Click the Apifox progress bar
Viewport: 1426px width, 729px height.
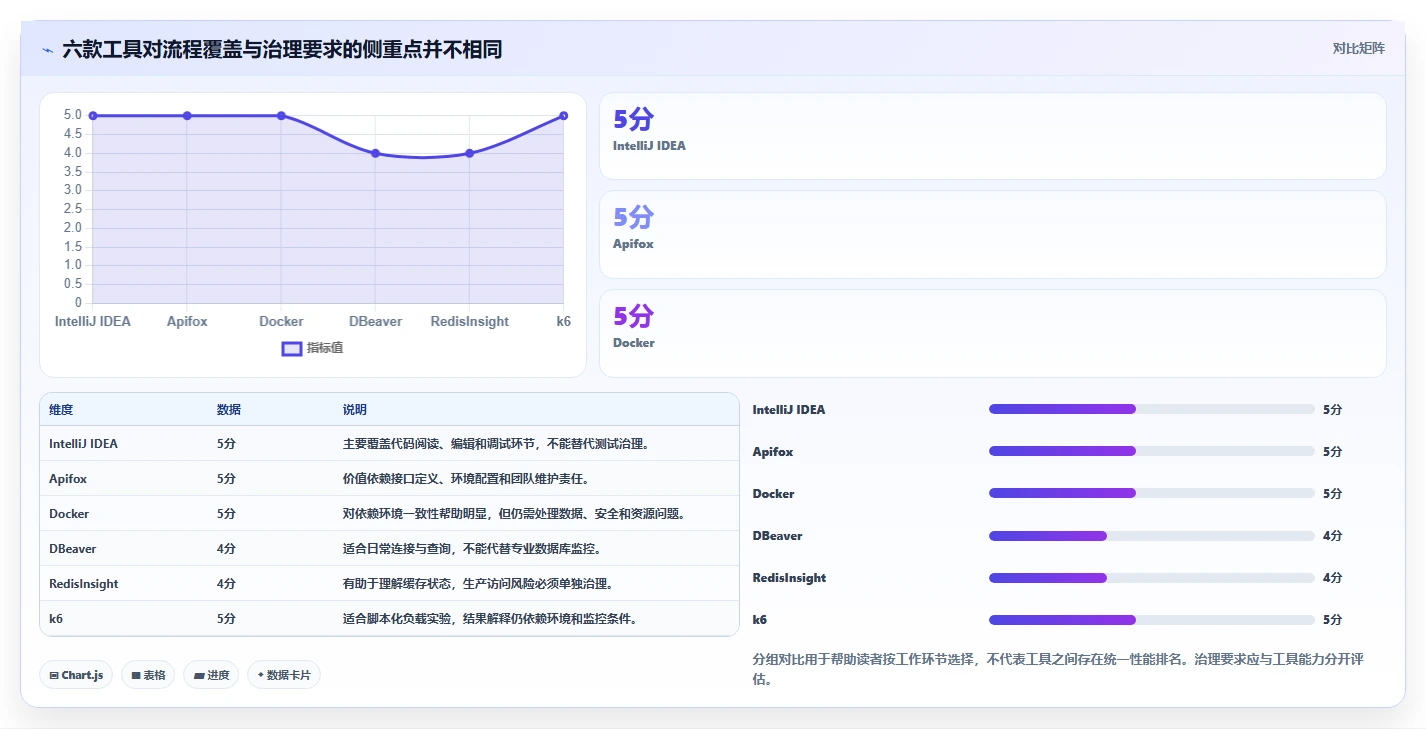(1151, 451)
